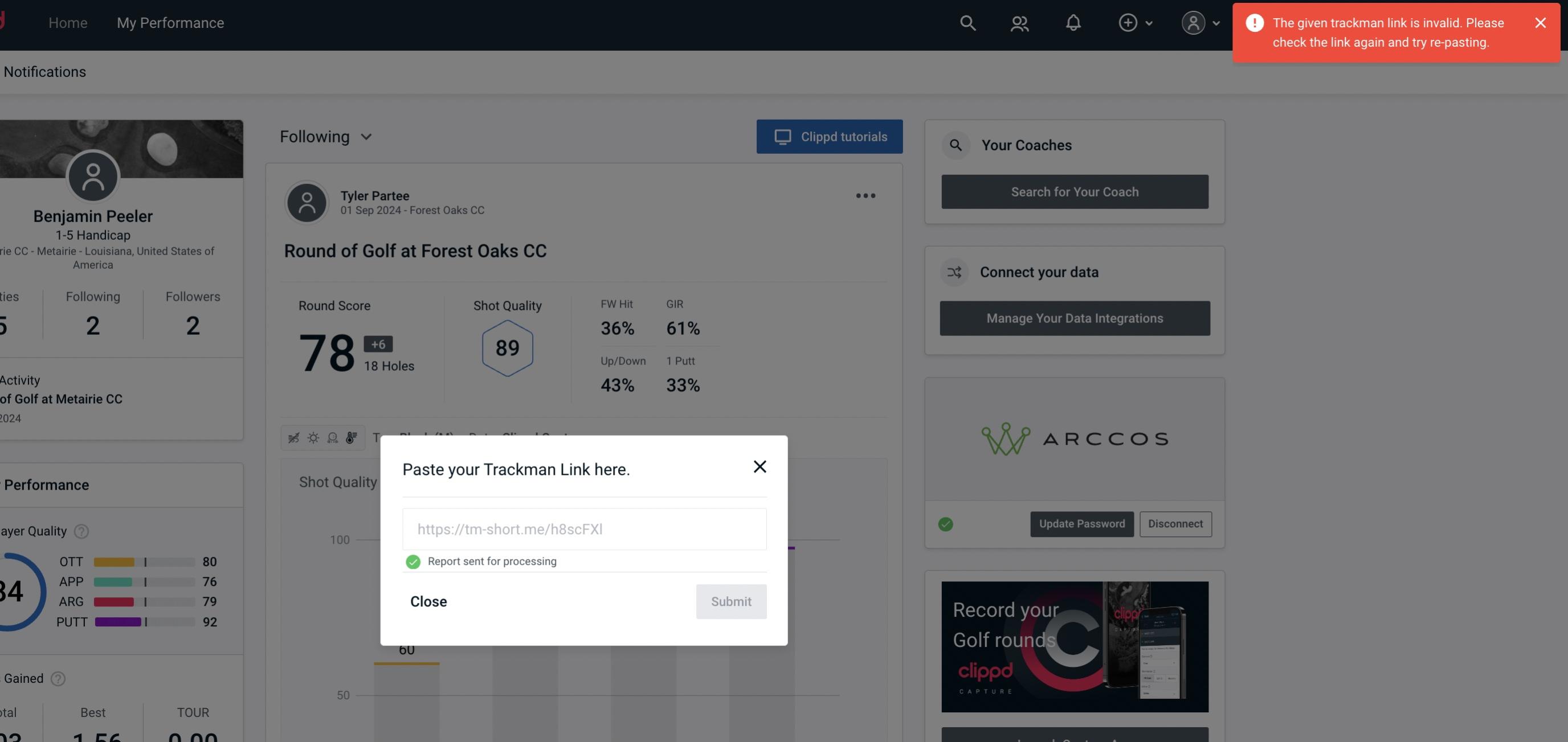Click the people/community icon in navbar
This screenshot has height=742, width=1568.
click(x=1019, y=22)
